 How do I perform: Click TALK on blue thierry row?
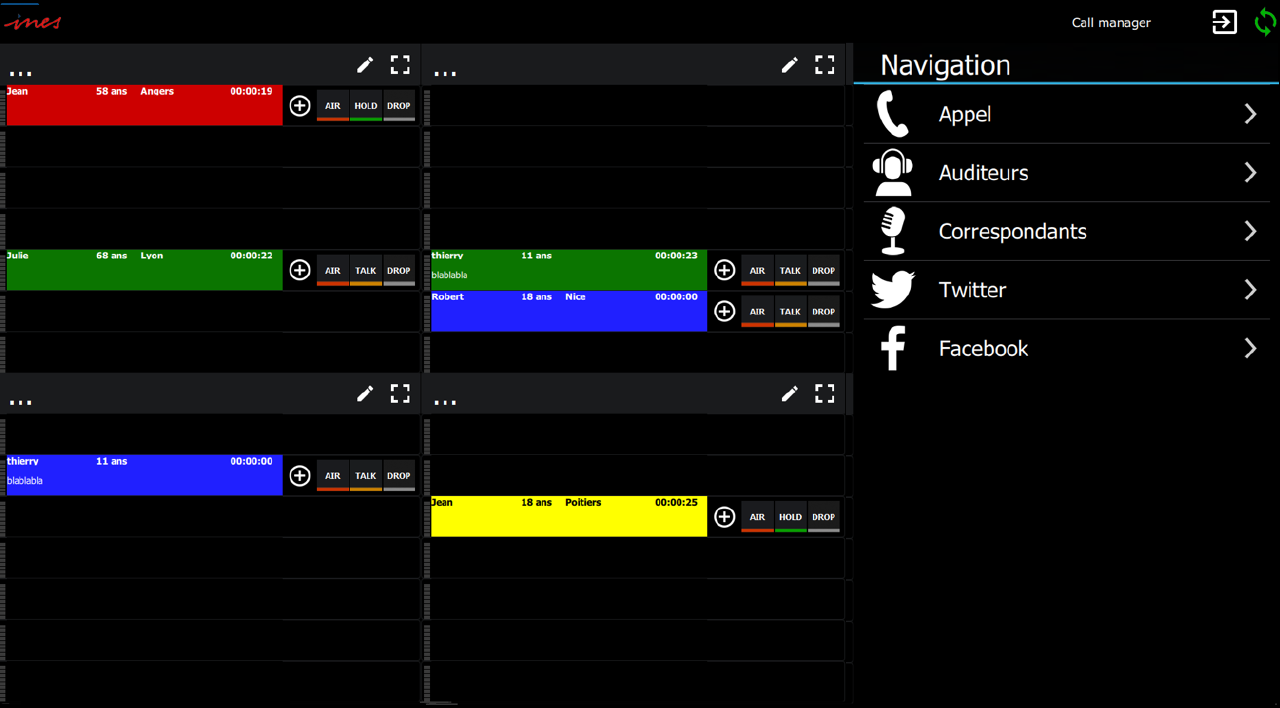coord(366,475)
